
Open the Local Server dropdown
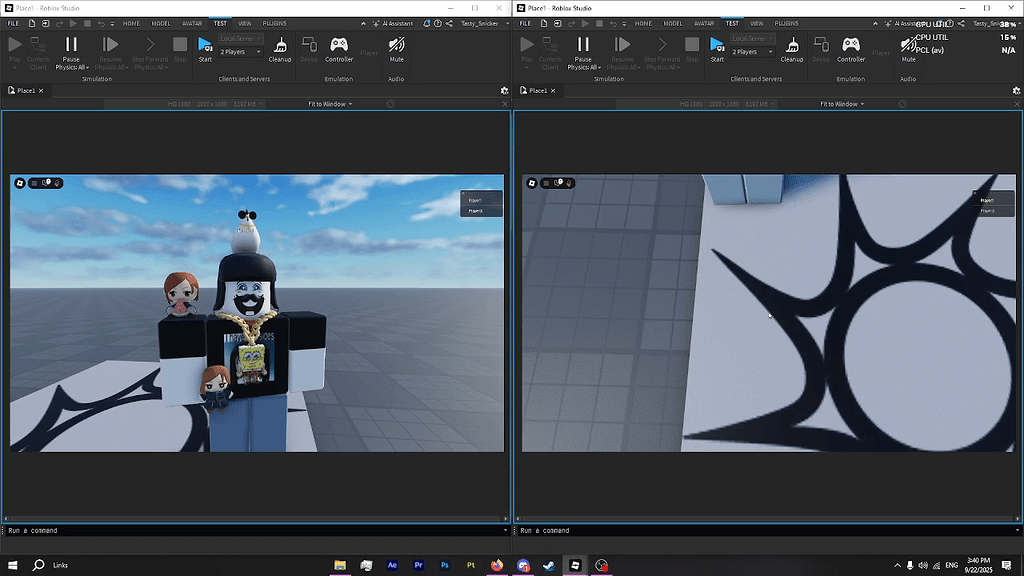240,38
